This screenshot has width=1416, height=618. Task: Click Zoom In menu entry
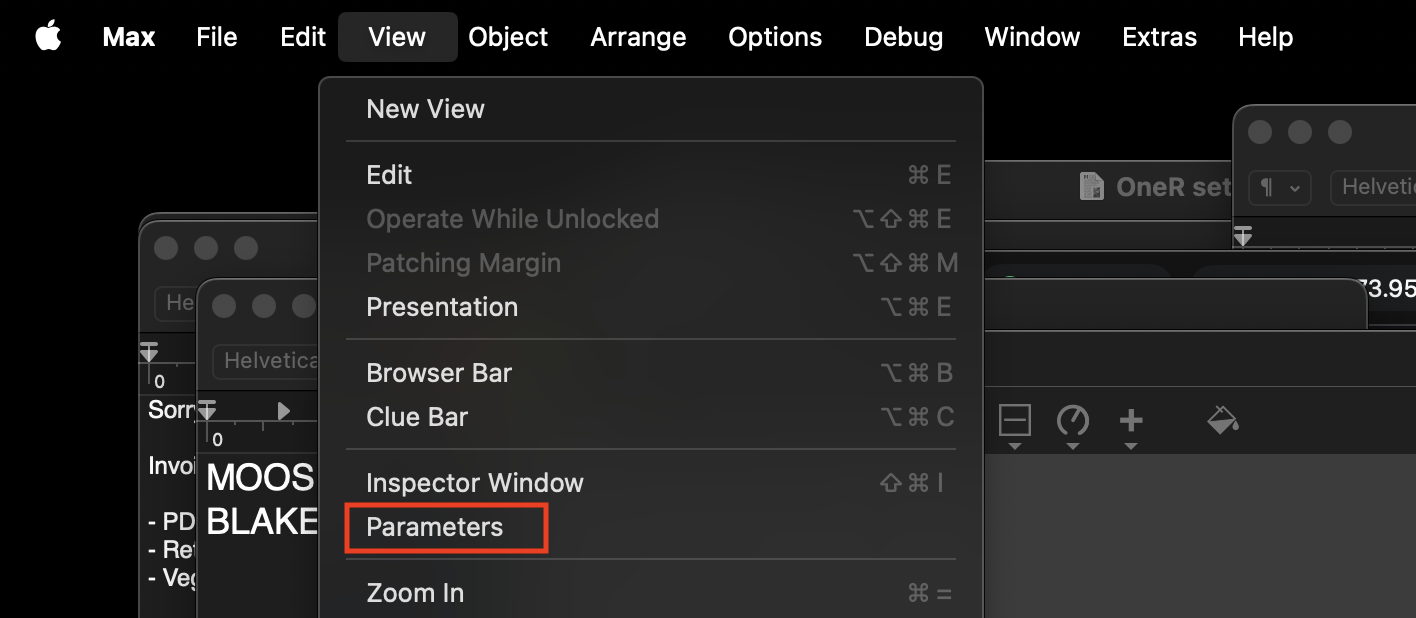coord(415,593)
